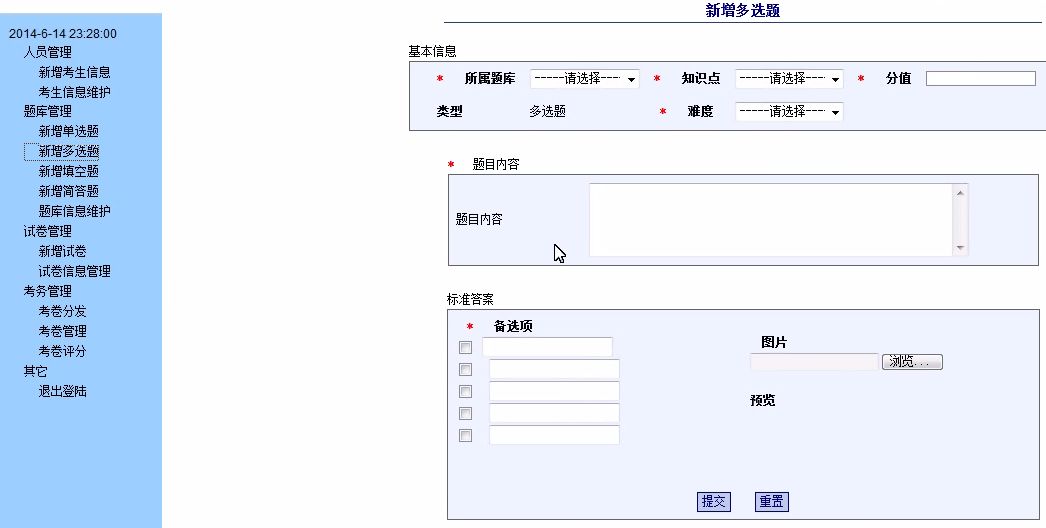Image resolution: width=1046 pixels, height=528 pixels.
Task: Click the second answer option text field
Action: (x=554, y=370)
